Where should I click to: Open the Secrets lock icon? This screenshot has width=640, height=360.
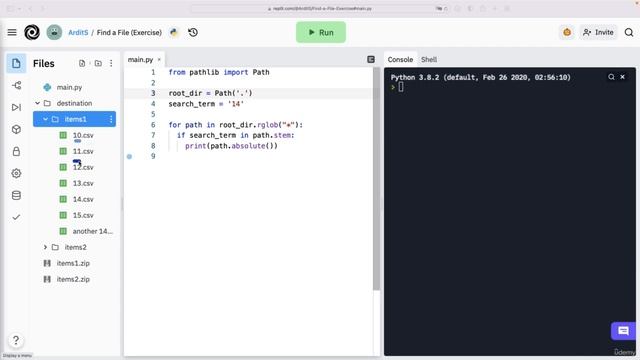coord(16,151)
